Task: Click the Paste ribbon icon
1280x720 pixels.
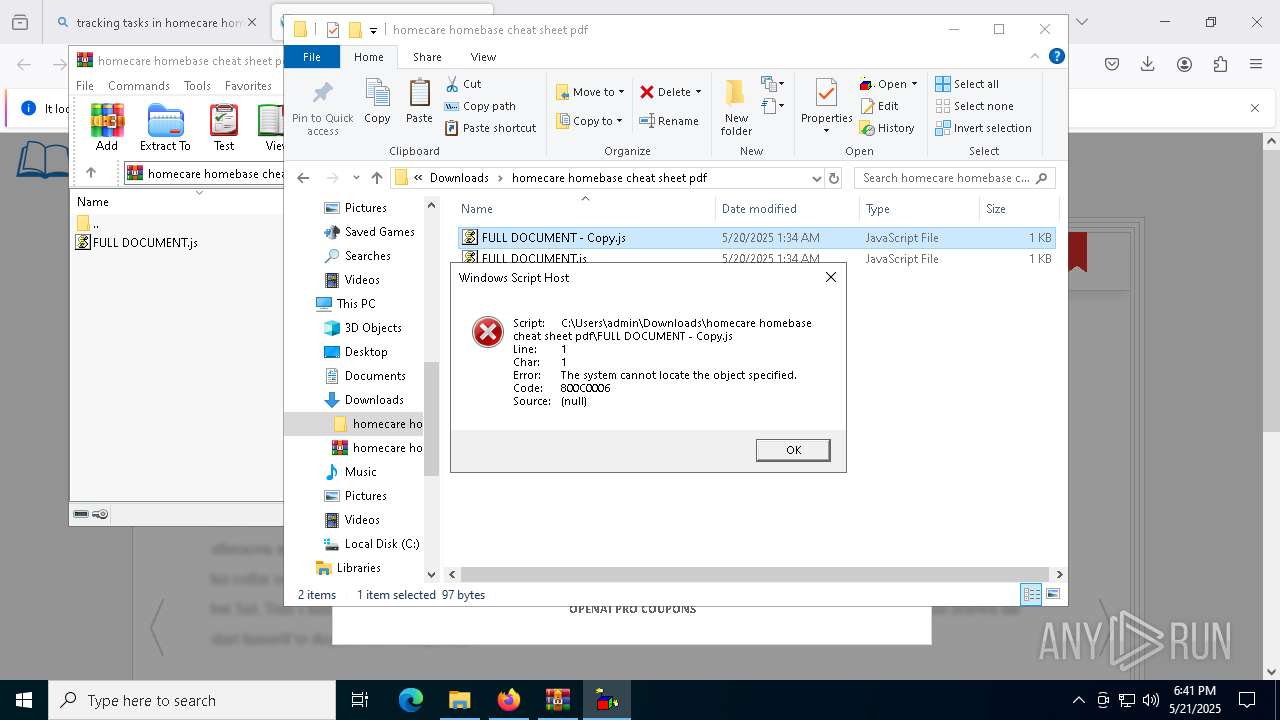Action: click(x=419, y=102)
